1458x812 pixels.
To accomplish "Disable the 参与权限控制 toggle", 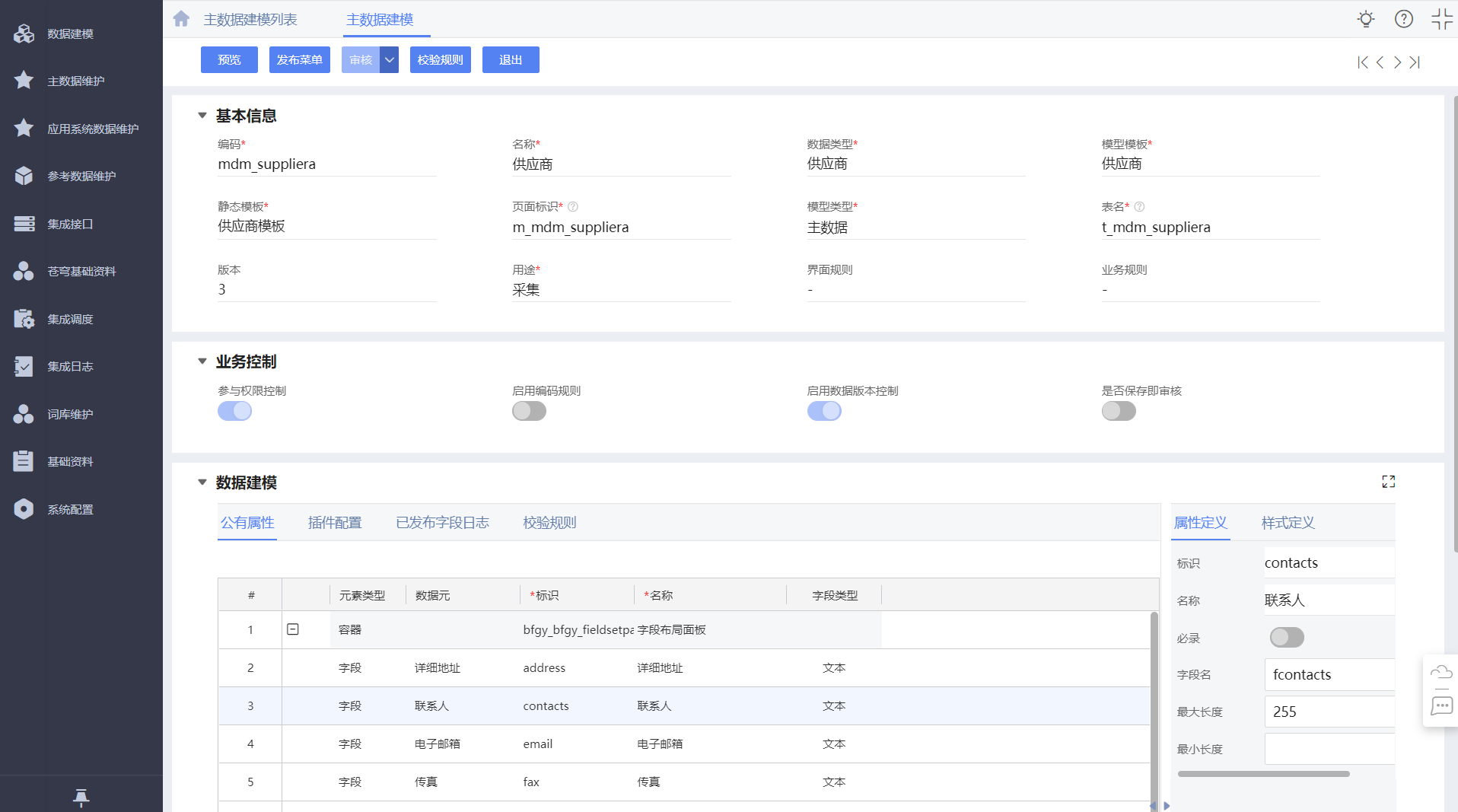I will (x=234, y=411).
